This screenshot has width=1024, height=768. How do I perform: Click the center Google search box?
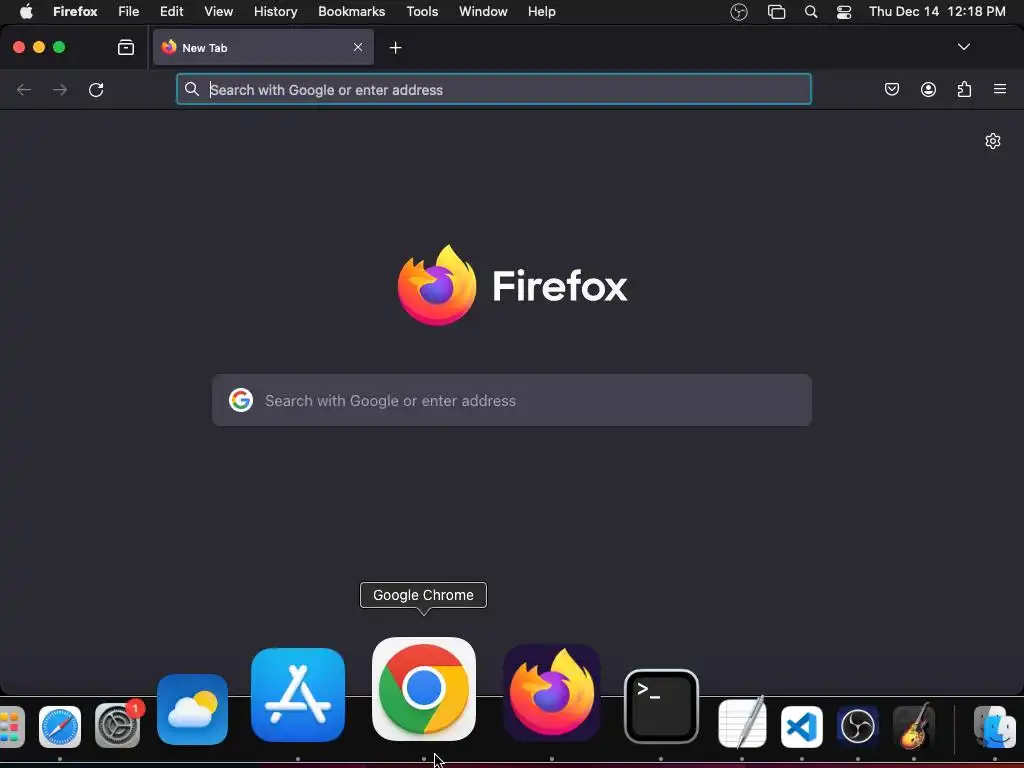click(512, 400)
